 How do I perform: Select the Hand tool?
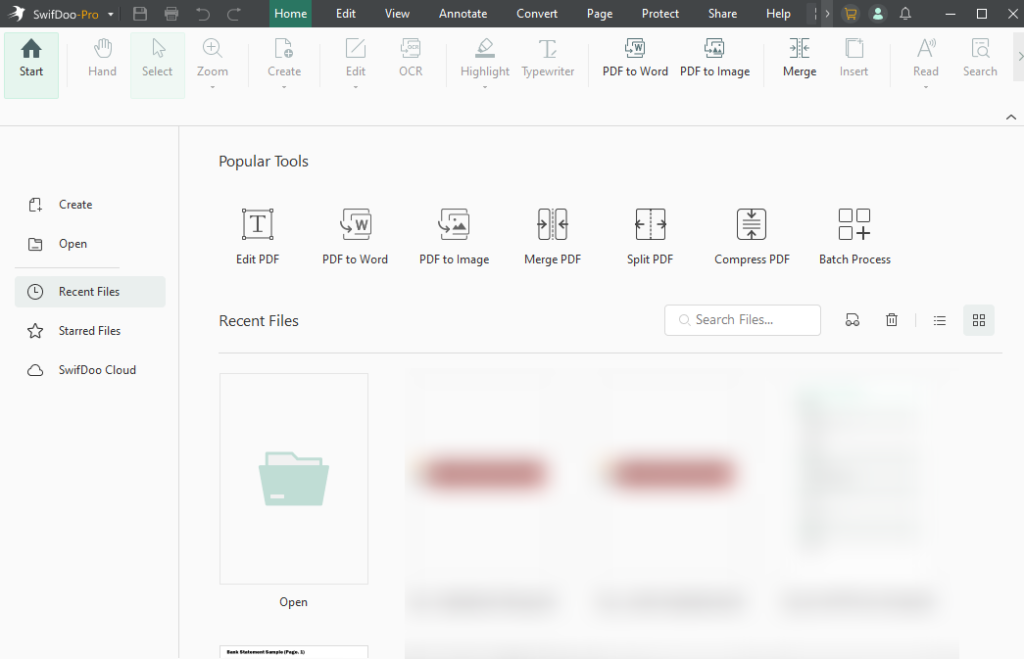pos(103,59)
